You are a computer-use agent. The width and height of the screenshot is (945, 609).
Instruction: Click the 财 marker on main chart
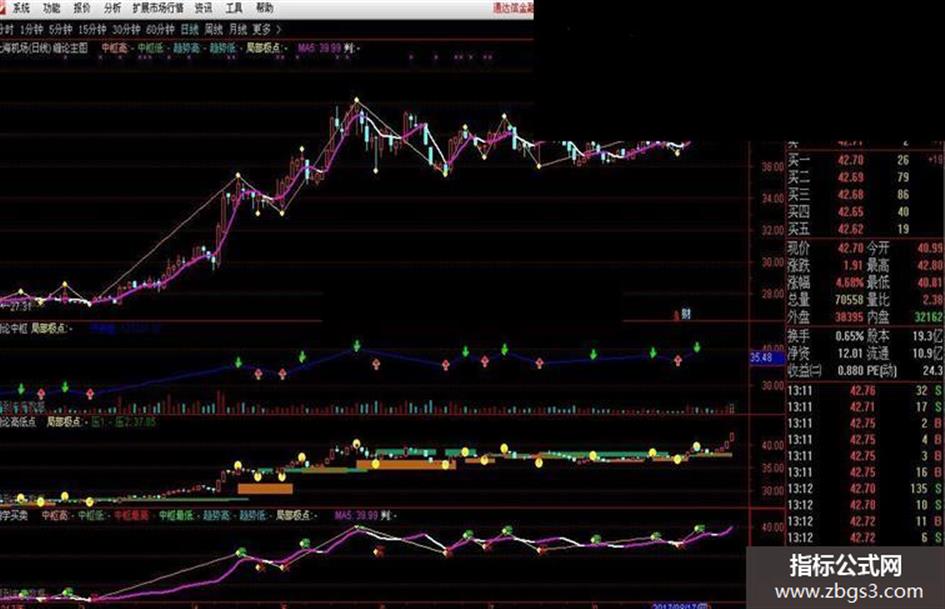coord(686,314)
